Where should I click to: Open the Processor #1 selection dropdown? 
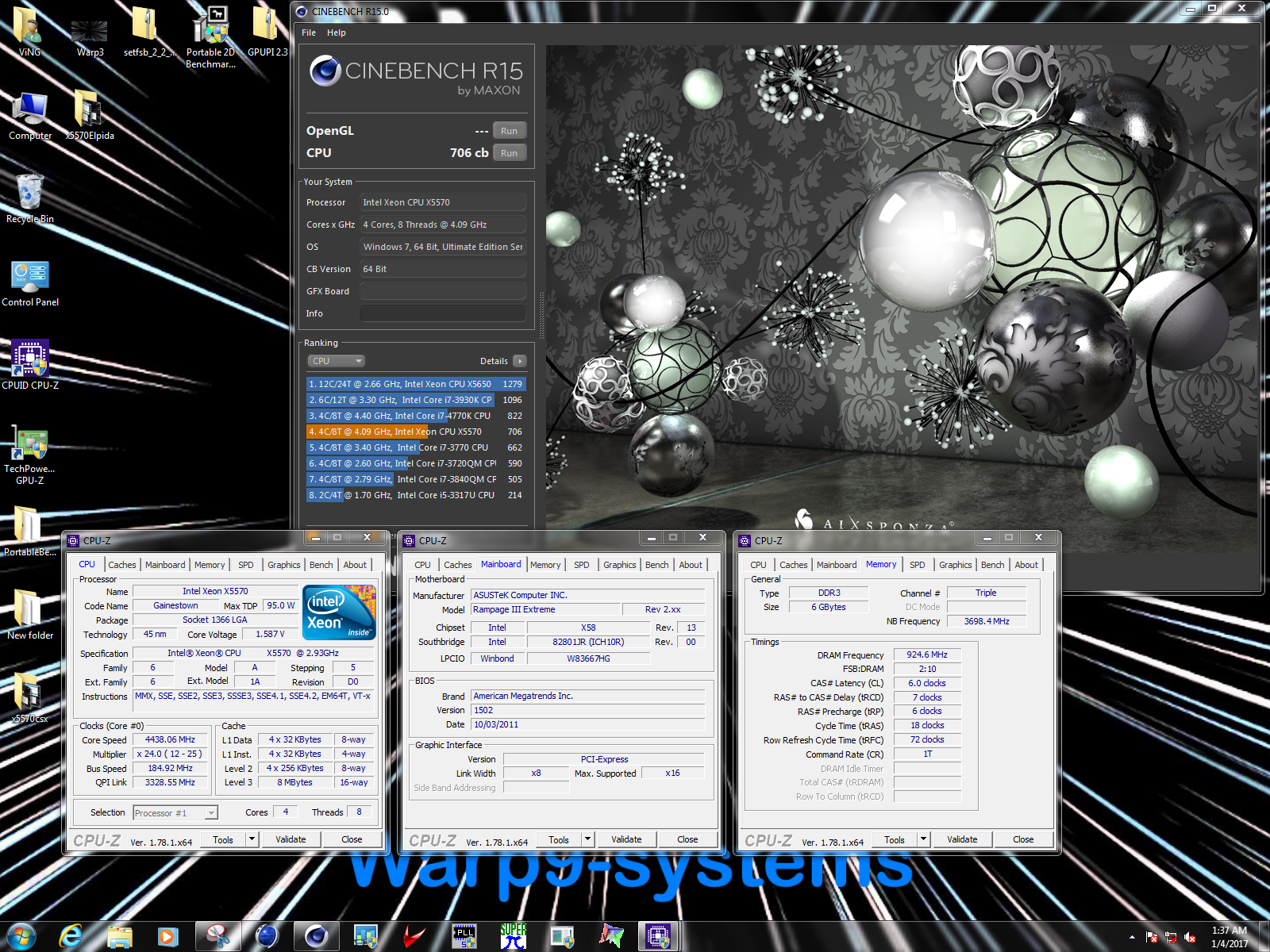pos(175,813)
